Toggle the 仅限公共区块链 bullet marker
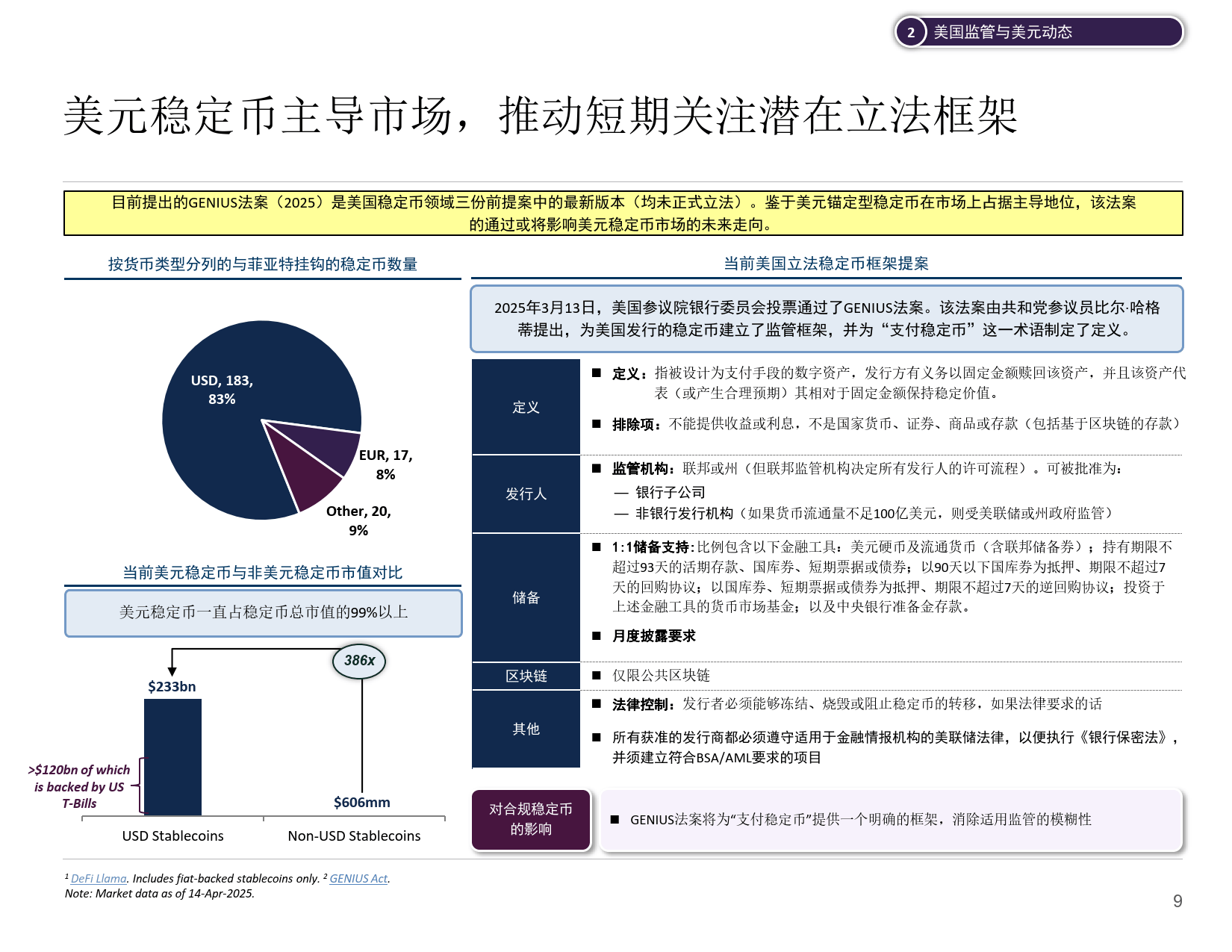This screenshot has width=1232, height=952. 595,676
